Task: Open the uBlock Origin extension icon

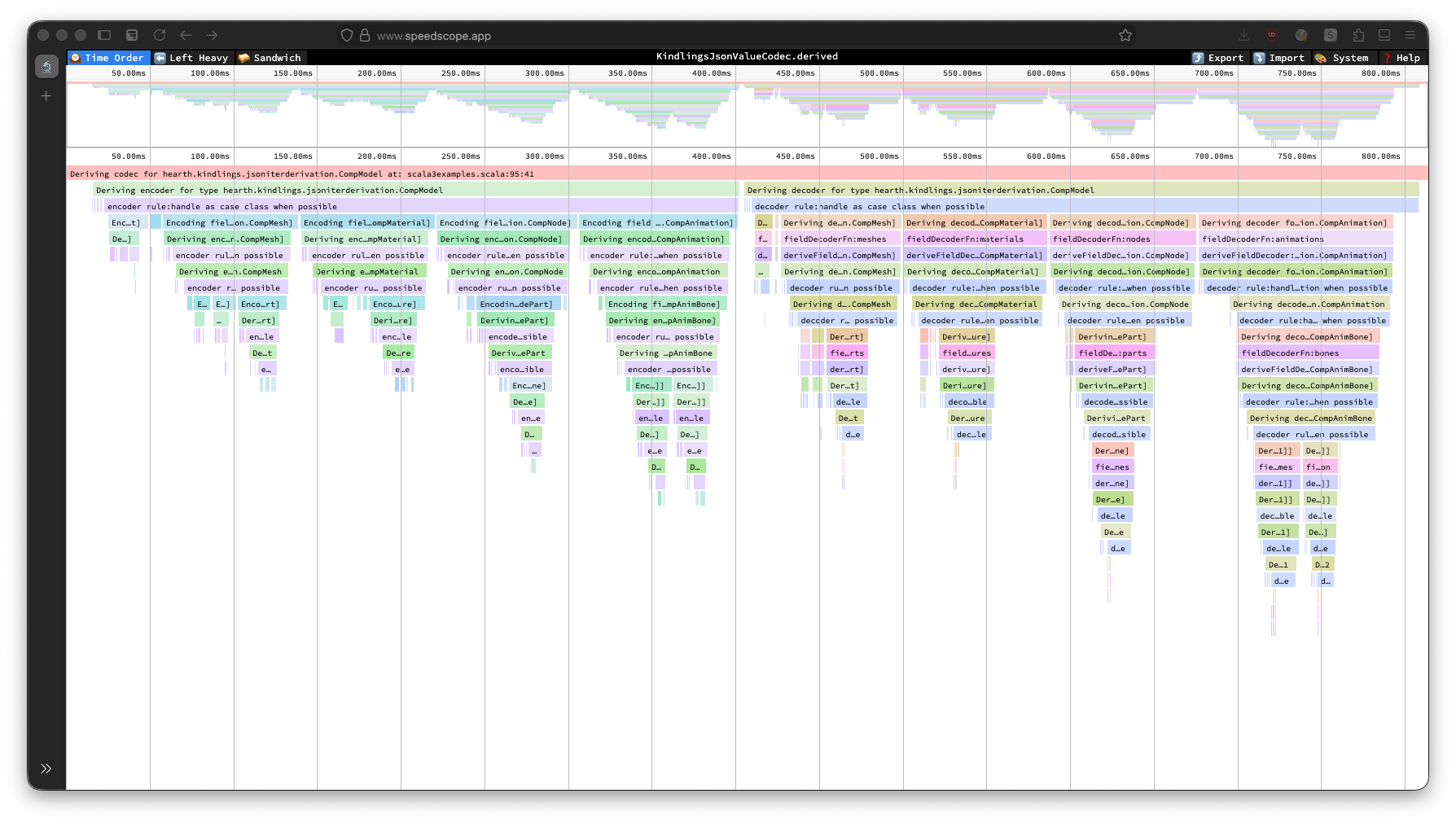Action: click(1271, 35)
